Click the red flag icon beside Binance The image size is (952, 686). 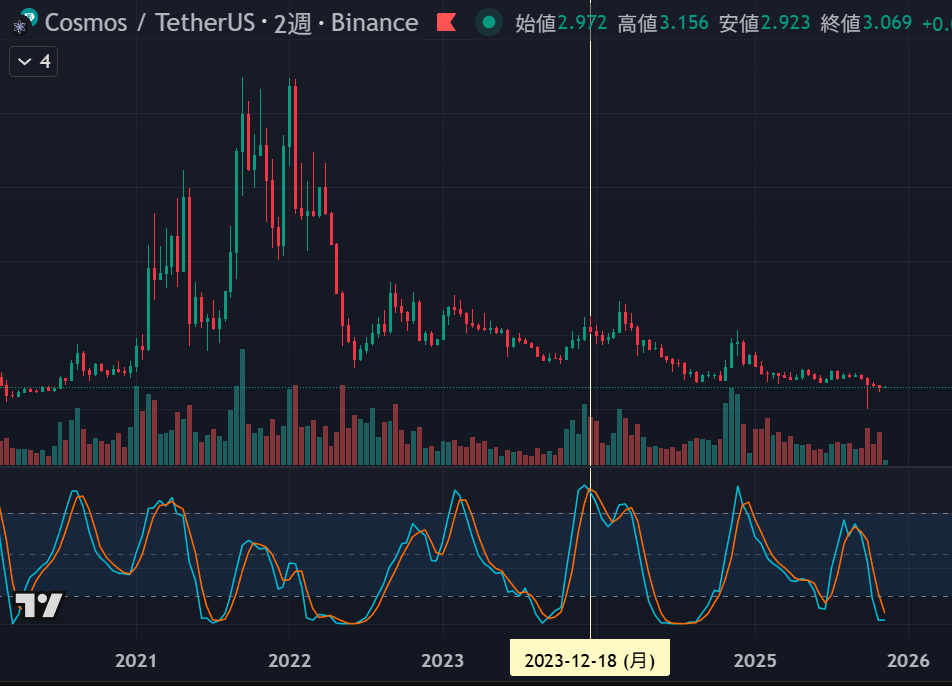[x=445, y=22]
